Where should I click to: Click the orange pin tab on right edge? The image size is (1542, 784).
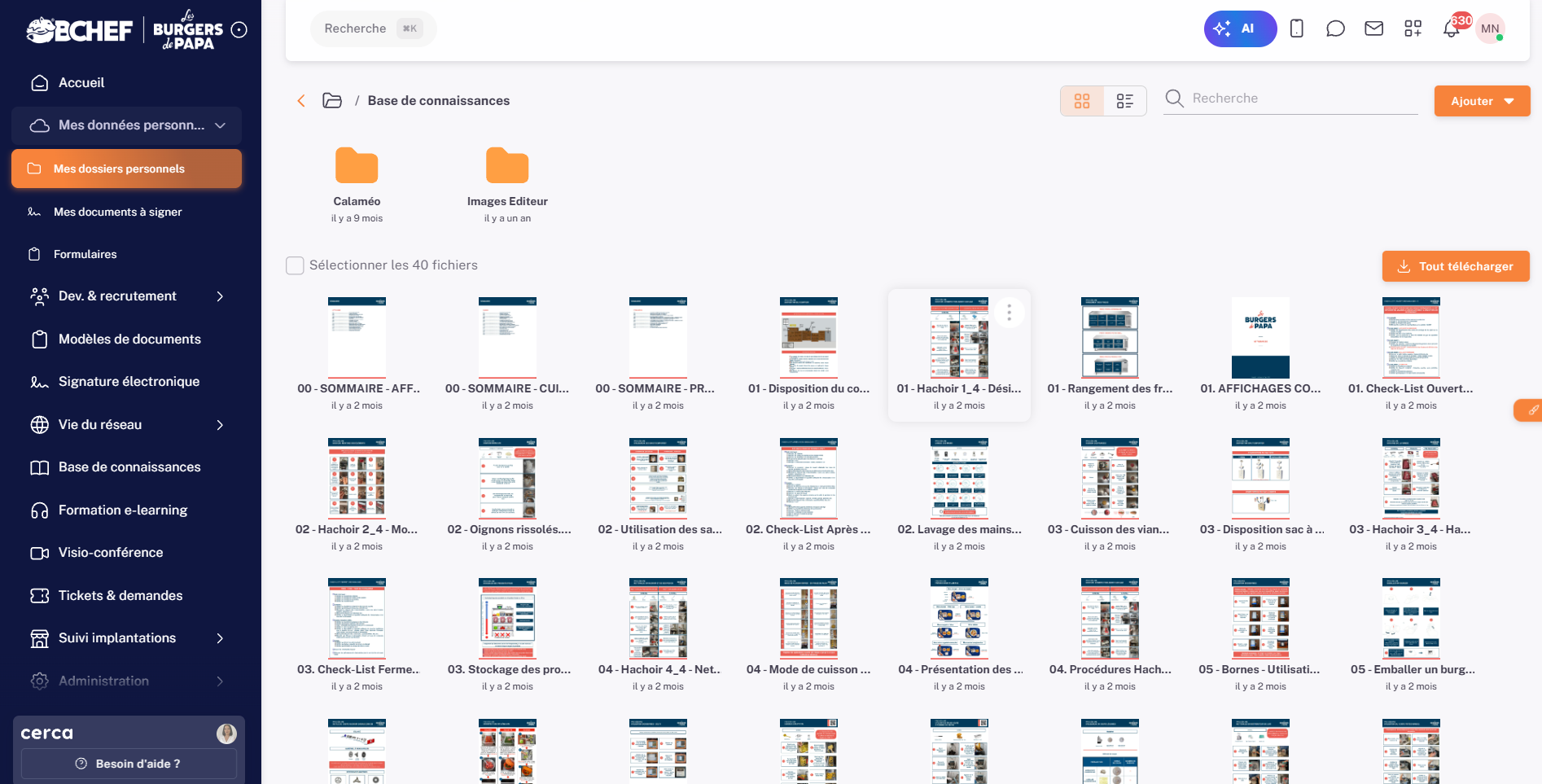(1529, 410)
